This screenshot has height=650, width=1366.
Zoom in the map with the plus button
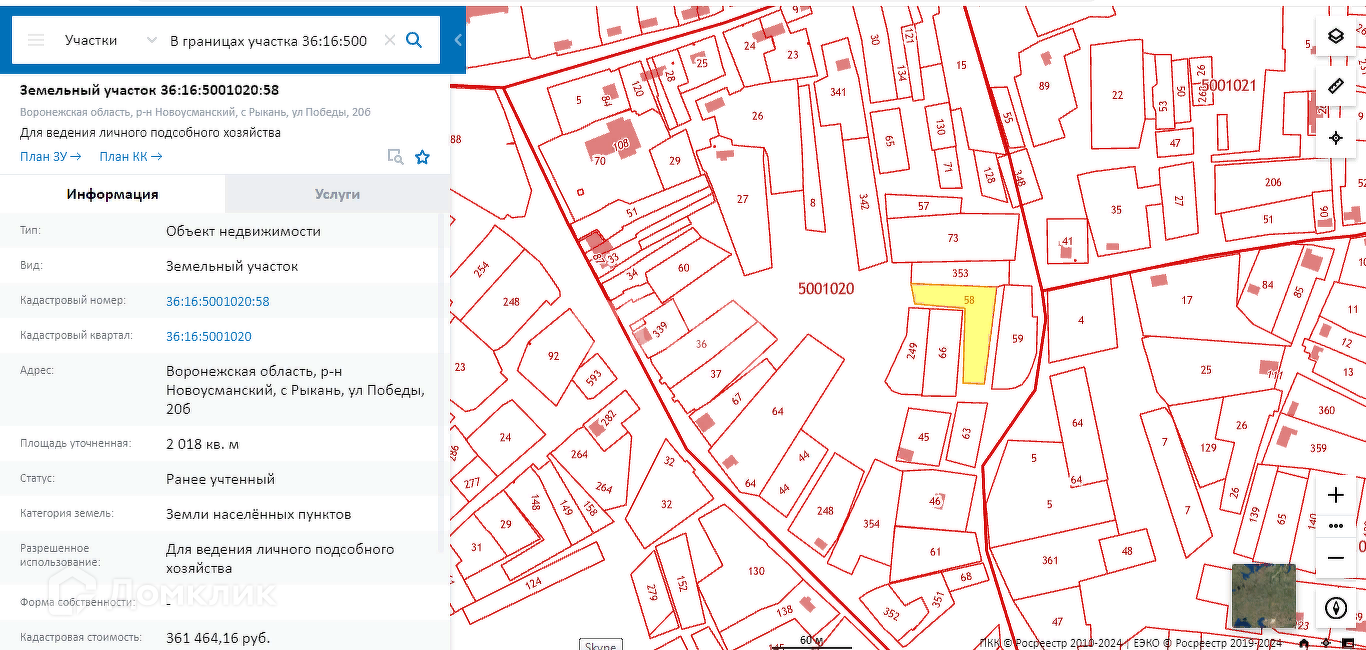click(1336, 494)
